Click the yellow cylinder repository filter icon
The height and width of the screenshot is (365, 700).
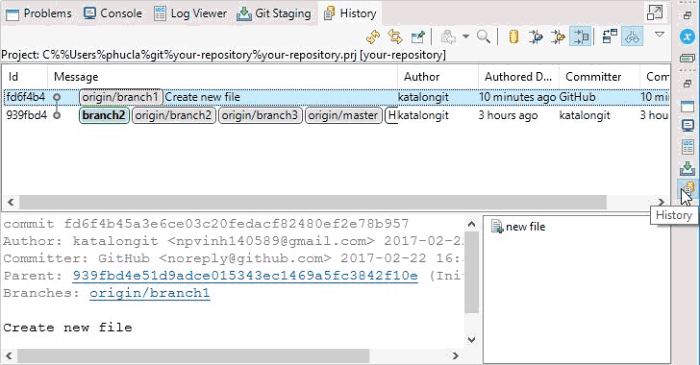pos(514,37)
